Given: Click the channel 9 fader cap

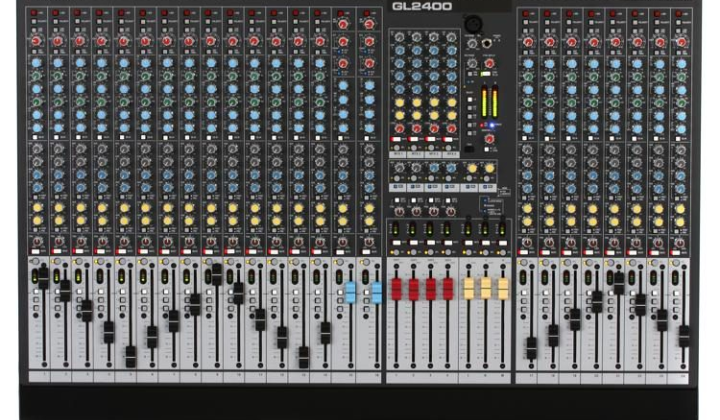Looking at the screenshot, I should pyautogui.click(x=217, y=274).
